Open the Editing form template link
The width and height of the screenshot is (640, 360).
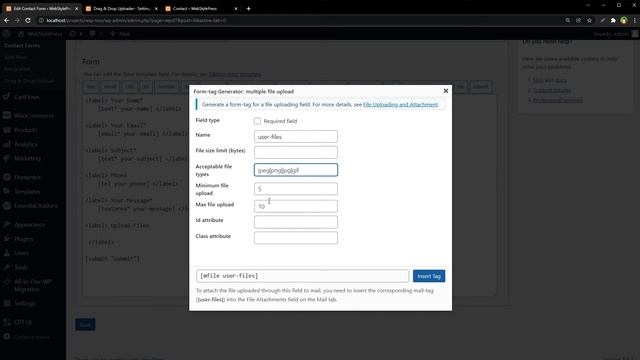[x=235, y=74]
